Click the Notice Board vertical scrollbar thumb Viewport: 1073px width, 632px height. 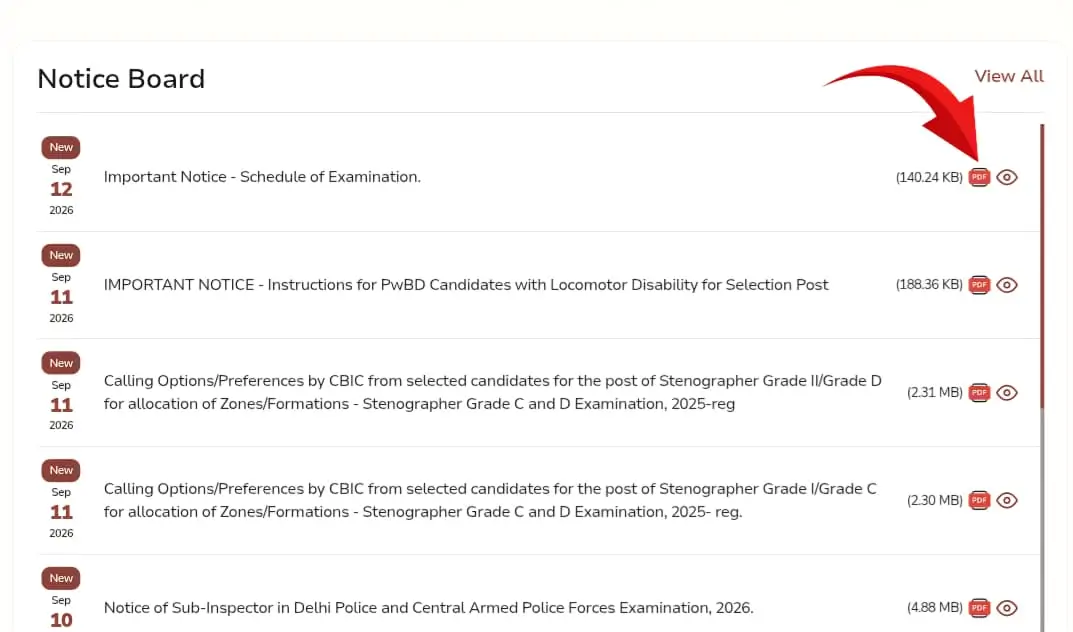[1042, 267]
